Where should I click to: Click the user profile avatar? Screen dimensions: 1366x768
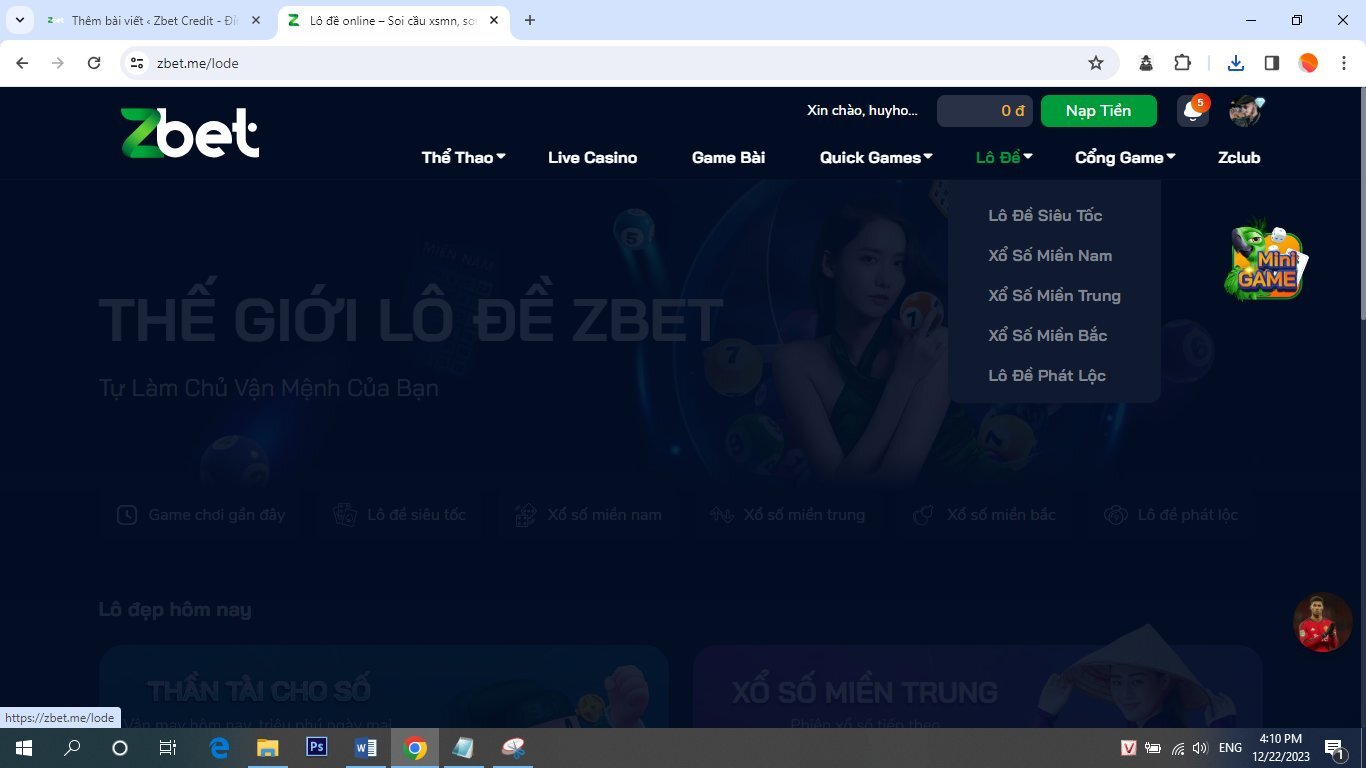pyautogui.click(x=1245, y=111)
